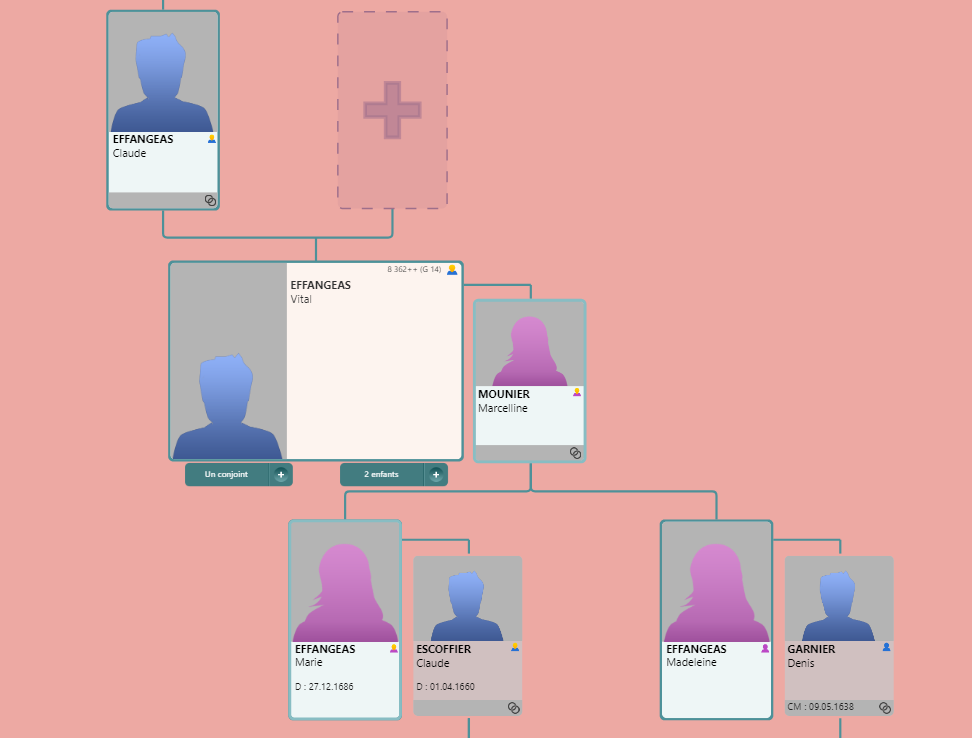
Task: Click the link icon on Denis GARNIER card
Action: point(885,707)
